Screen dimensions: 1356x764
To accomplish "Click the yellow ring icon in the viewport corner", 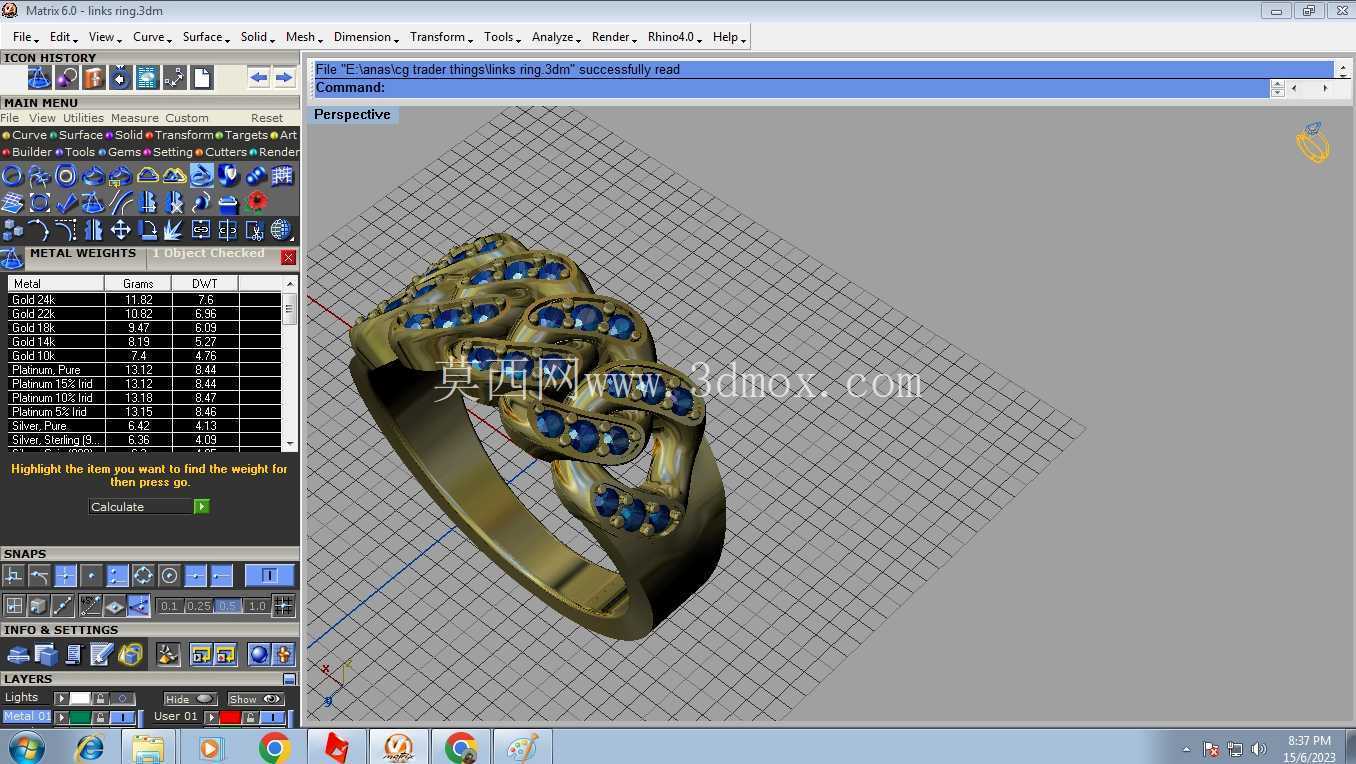I will (x=1313, y=143).
